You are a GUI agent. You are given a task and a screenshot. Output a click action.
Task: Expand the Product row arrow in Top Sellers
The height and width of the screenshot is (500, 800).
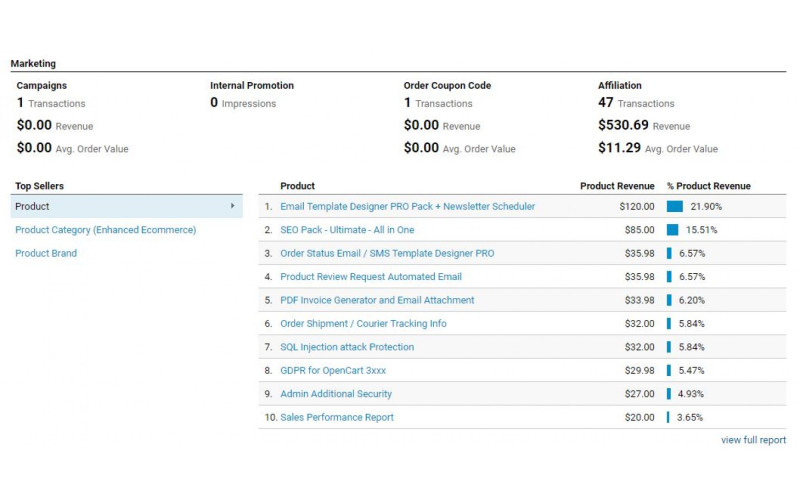[233, 206]
